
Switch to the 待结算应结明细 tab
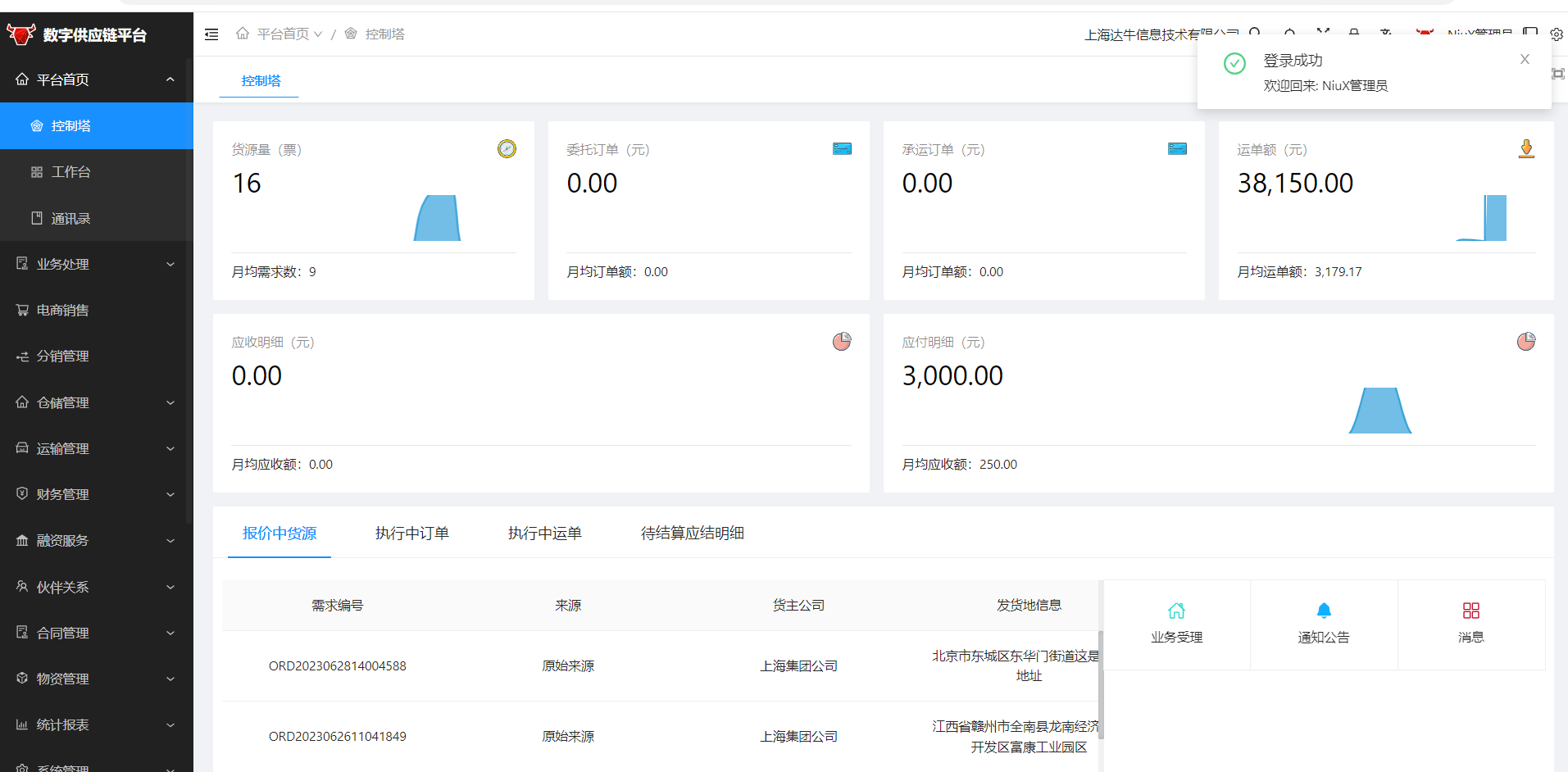click(x=693, y=534)
